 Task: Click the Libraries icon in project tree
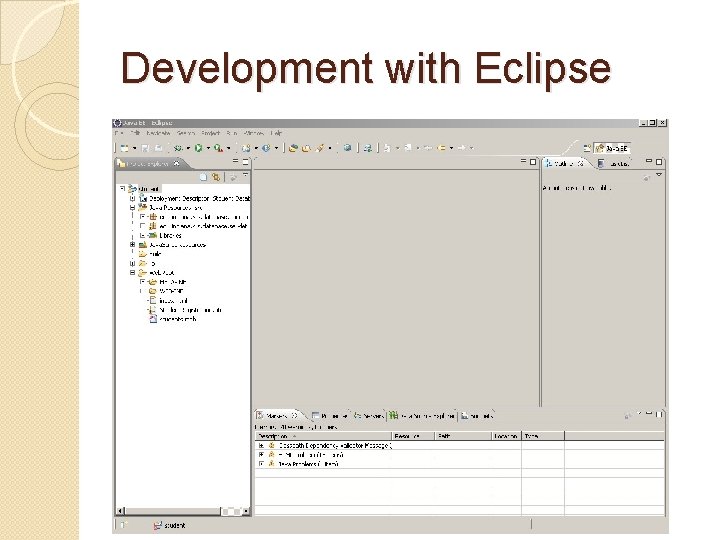[152, 235]
